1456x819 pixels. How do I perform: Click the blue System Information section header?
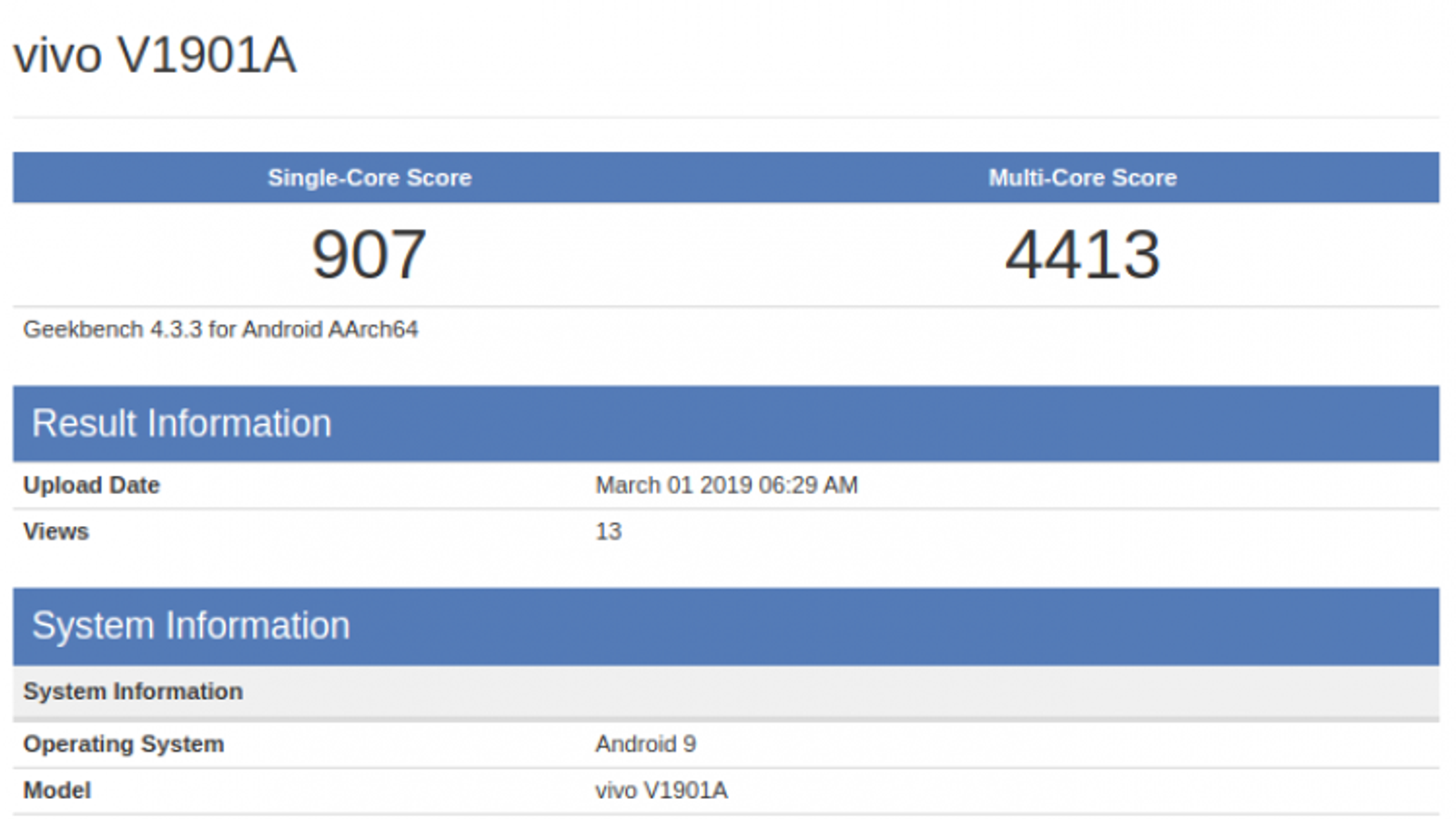(x=726, y=626)
